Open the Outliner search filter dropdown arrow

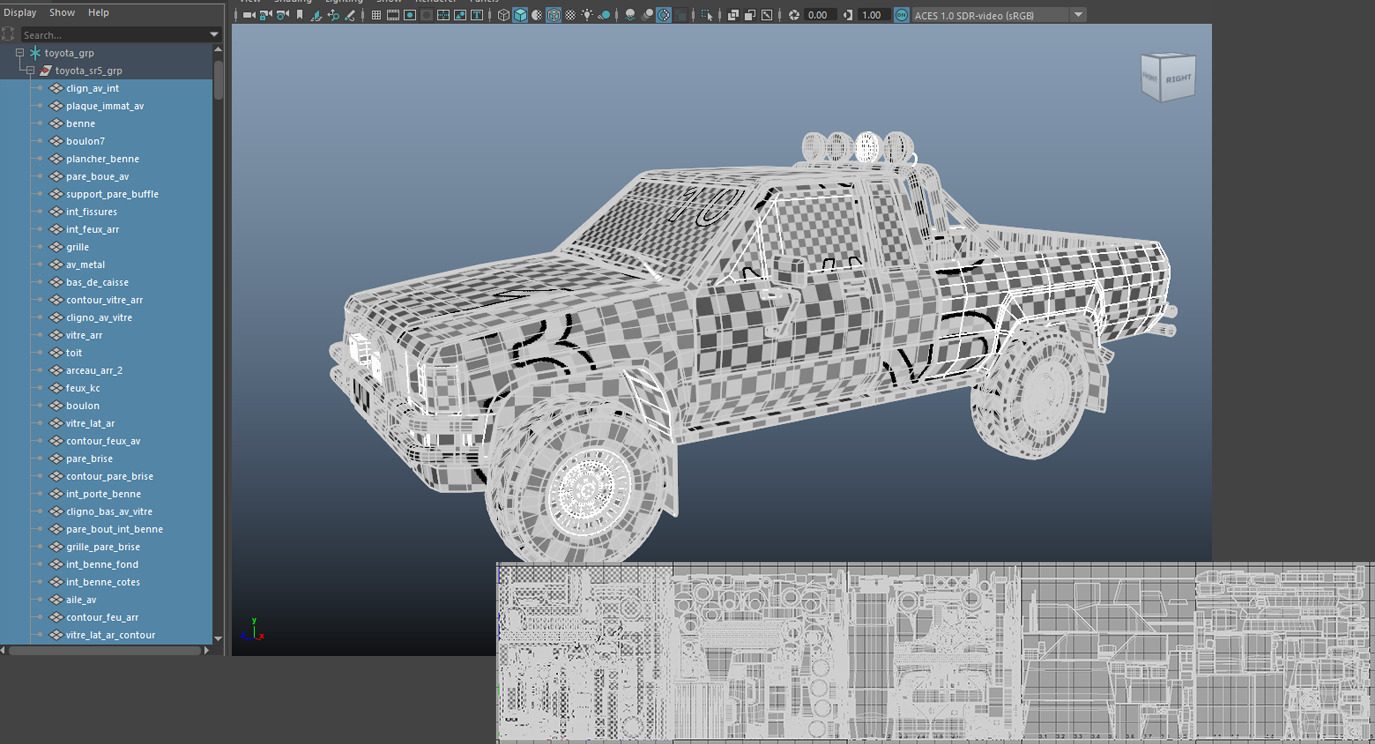[214, 34]
